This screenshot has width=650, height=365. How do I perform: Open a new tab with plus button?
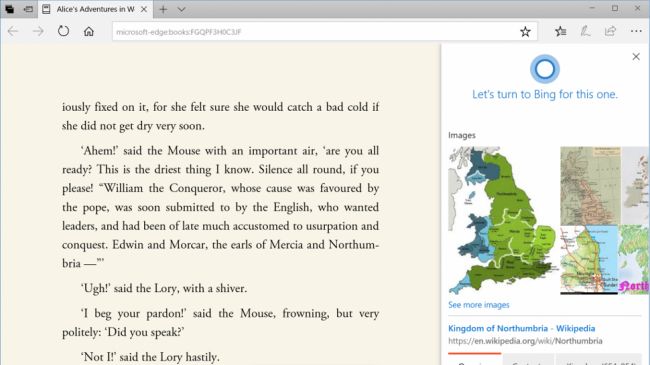[x=163, y=9]
